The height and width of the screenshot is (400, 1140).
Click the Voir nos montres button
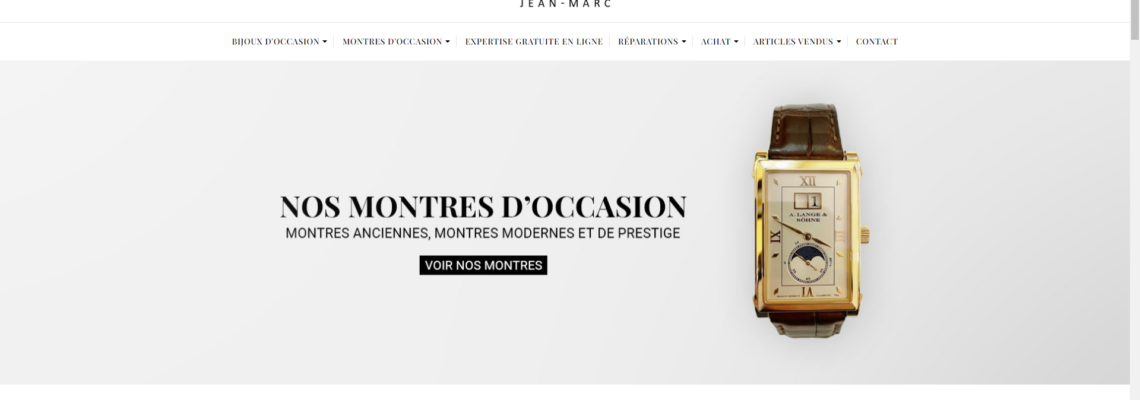coord(483,265)
